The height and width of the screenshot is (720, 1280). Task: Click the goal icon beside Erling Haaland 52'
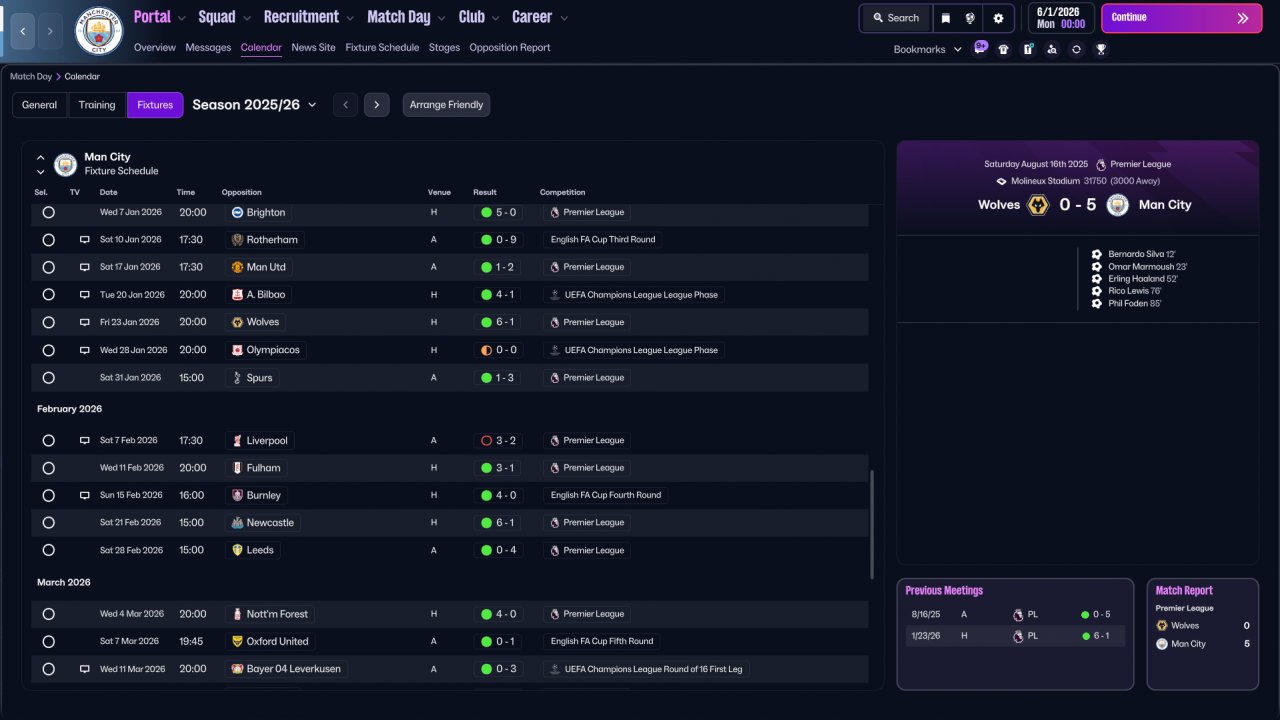click(1097, 279)
